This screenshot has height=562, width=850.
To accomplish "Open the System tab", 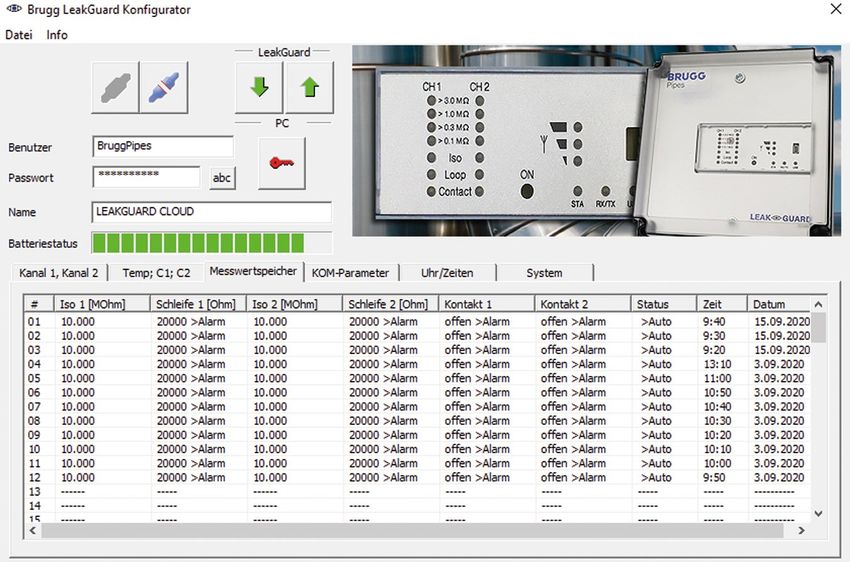I will point(544,273).
